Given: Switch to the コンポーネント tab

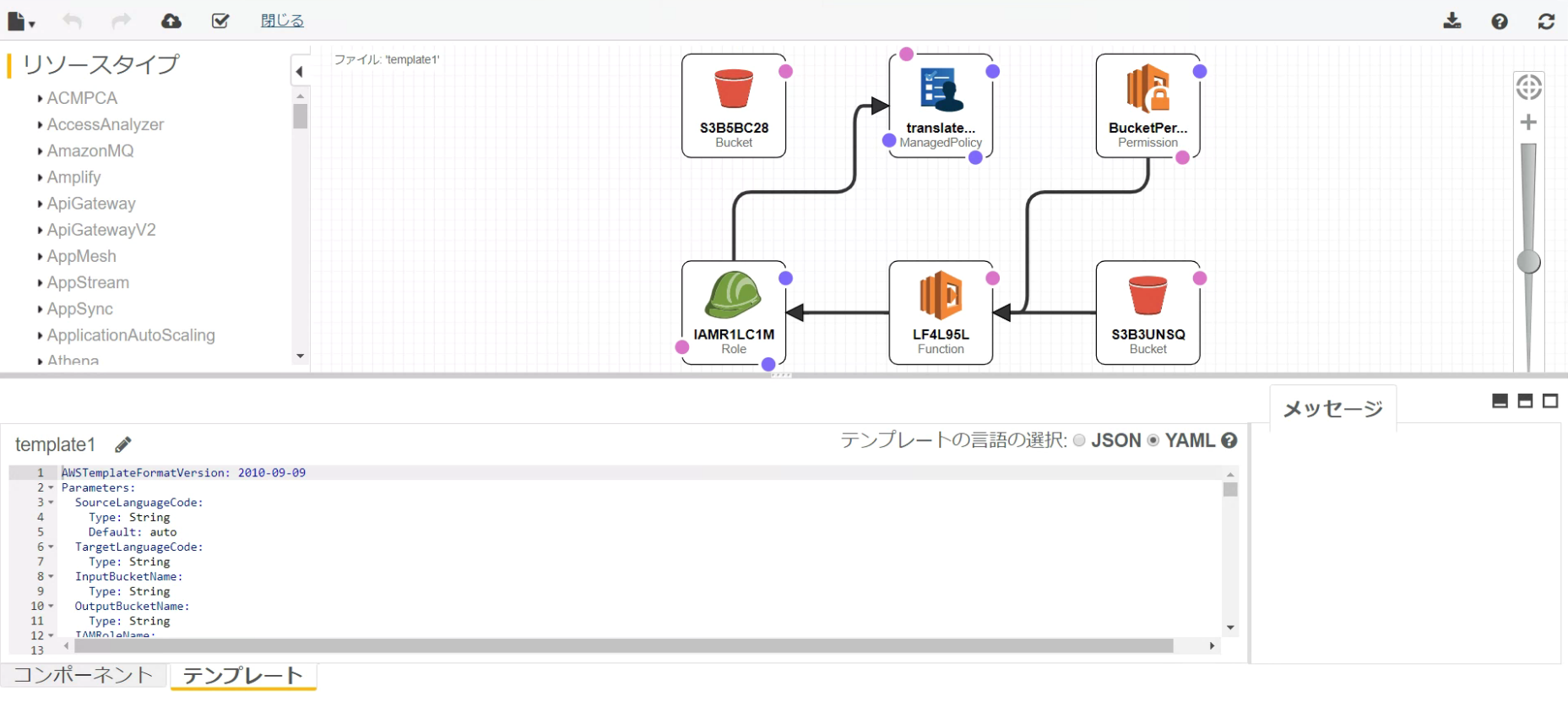Looking at the screenshot, I should 84,675.
